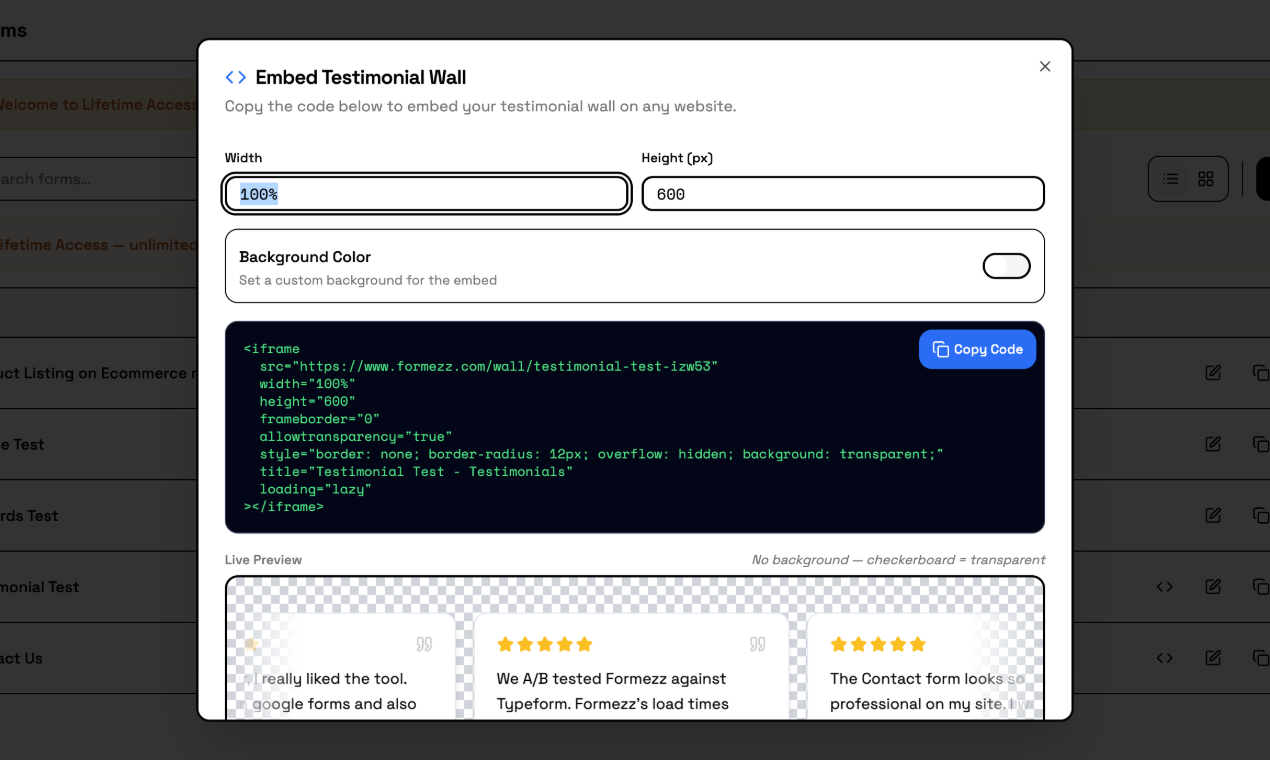
Task: Close the Embed Testimonial Wall dialog
Action: point(1045,66)
